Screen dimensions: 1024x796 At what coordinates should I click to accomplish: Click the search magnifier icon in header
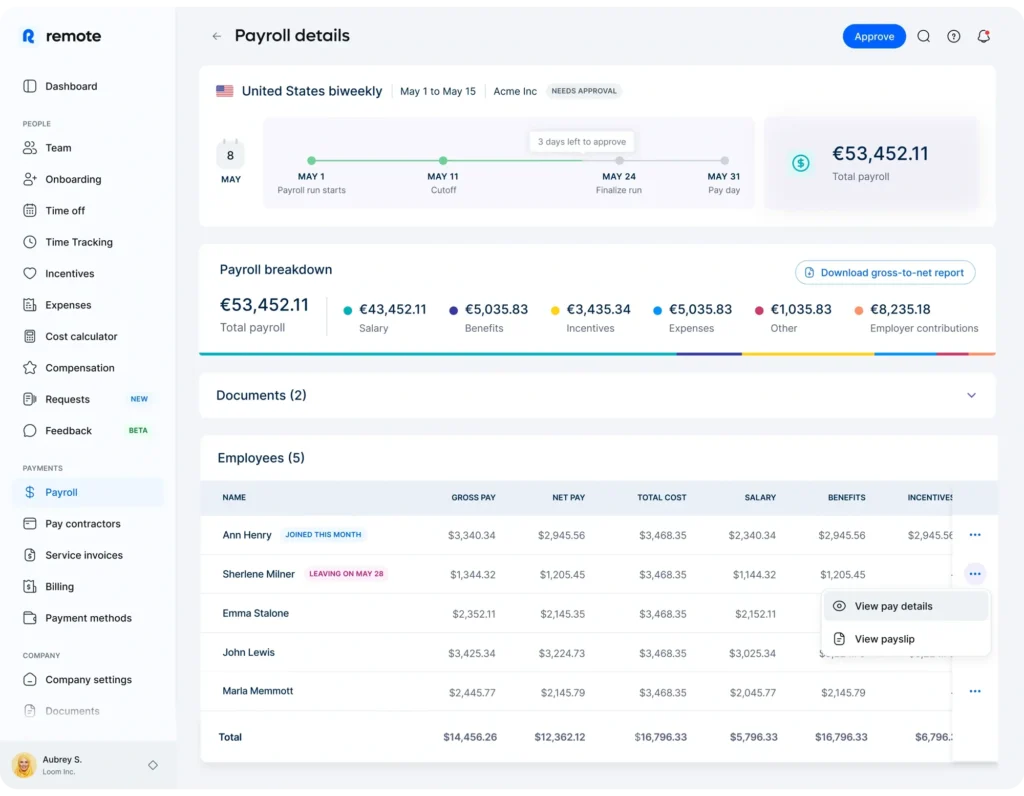(x=923, y=36)
